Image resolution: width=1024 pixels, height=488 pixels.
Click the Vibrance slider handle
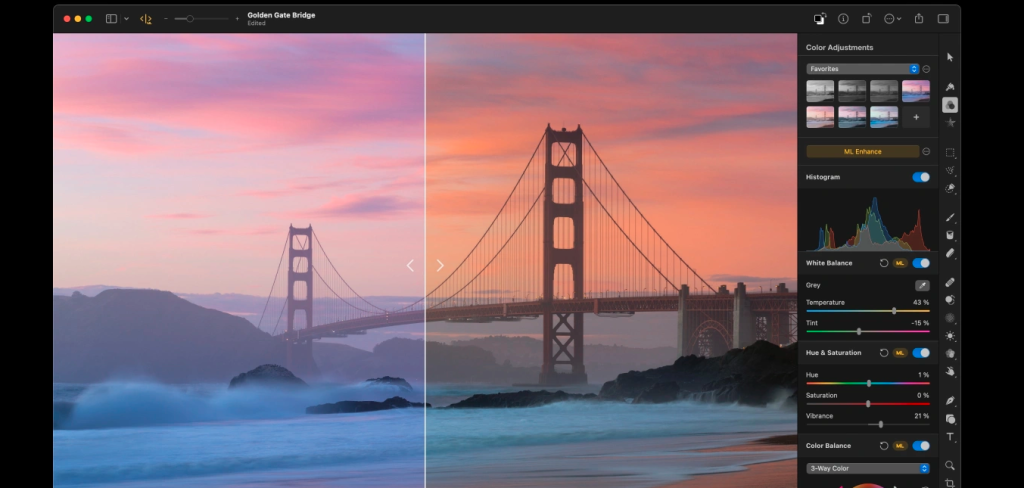point(881,425)
